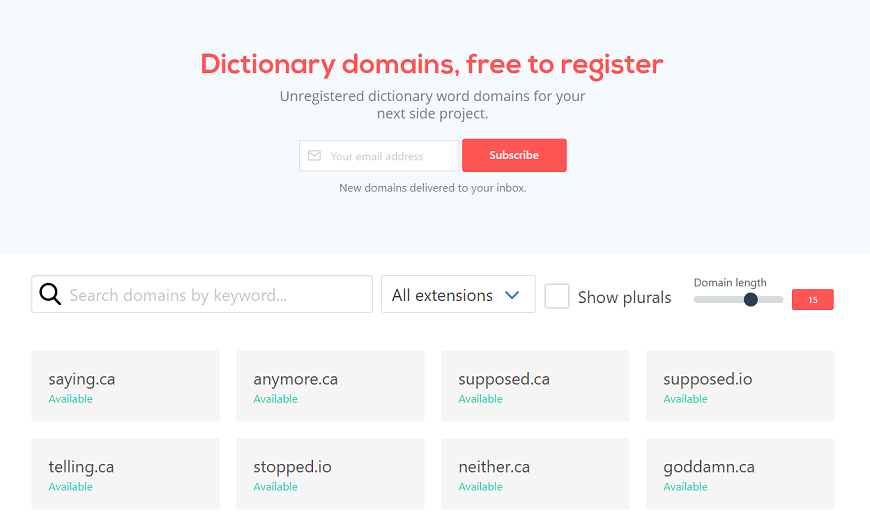Click the Show plurals label
The width and height of the screenshot is (870, 519).
(624, 298)
